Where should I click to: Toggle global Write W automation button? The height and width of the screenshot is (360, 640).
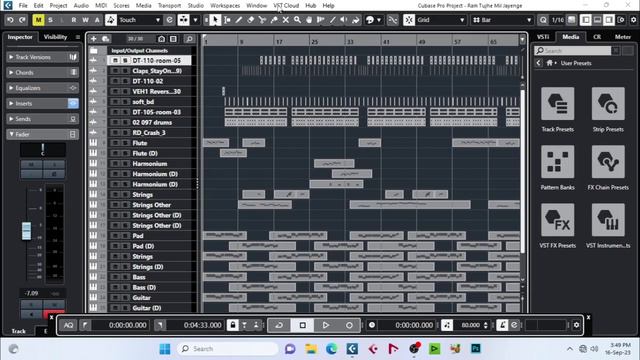point(85,20)
